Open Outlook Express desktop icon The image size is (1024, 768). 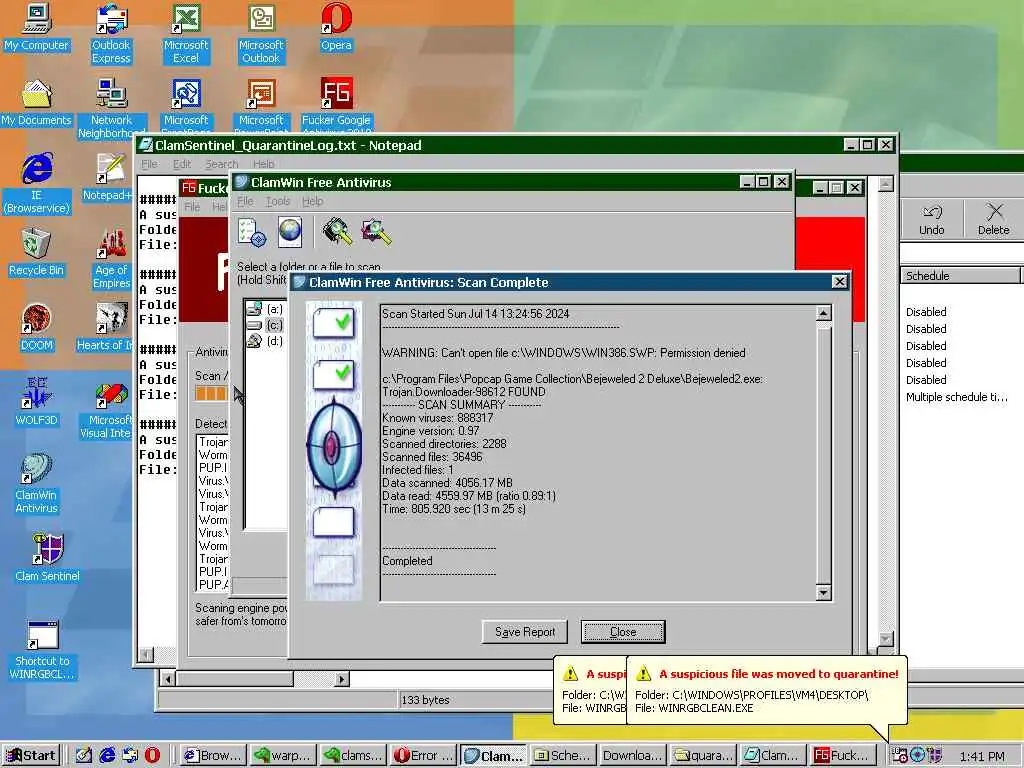coord(111,33)
